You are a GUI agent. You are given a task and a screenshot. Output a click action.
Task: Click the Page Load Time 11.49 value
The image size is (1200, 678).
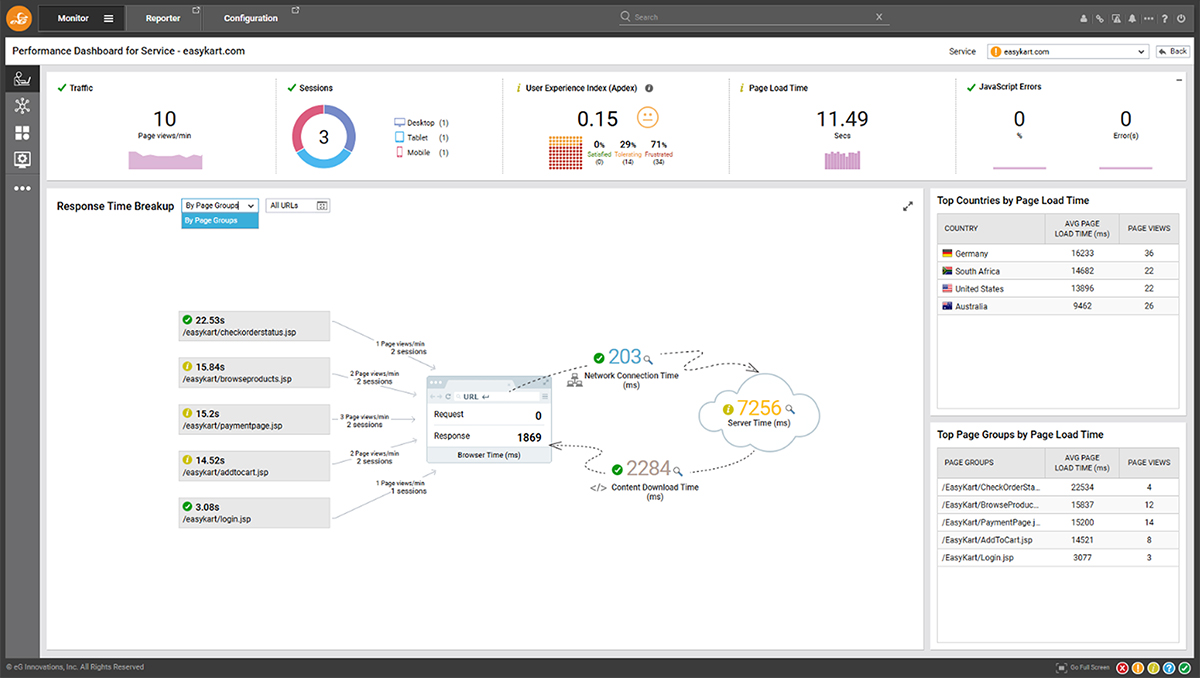pos(842,119)
